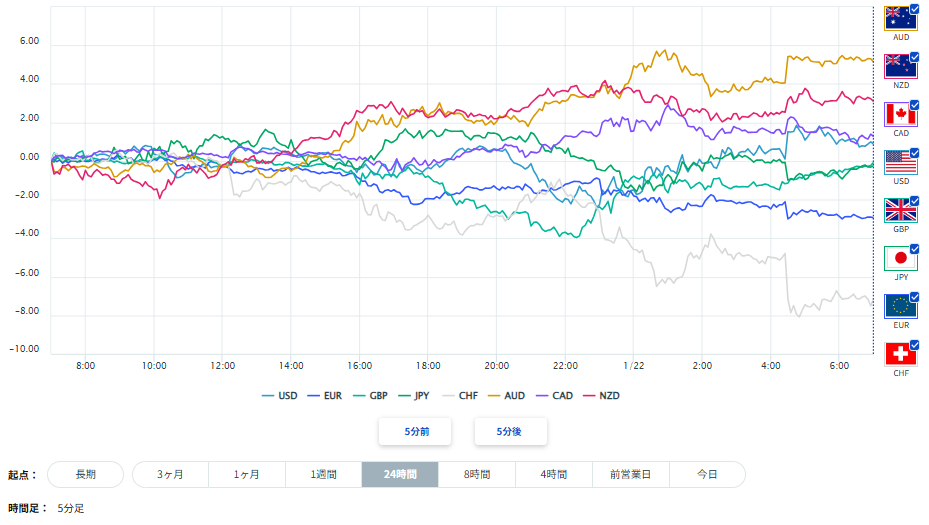Image resolution: width=929 pixels, height=525 pixels.
Task: Switch period to 1ヶ月
Action: click(247, 475)
